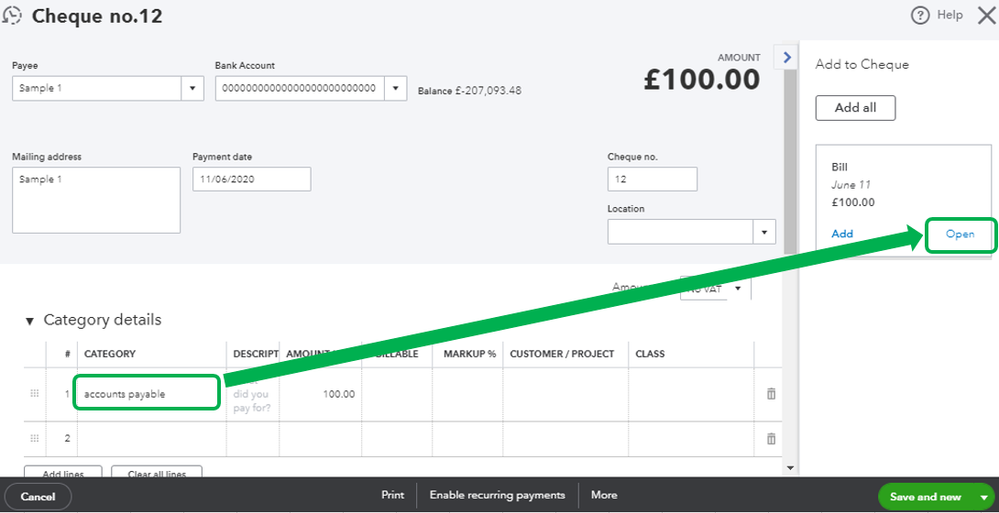Open the Bank Account dropdown arrow
999x513 pixels.
[396, 89]
